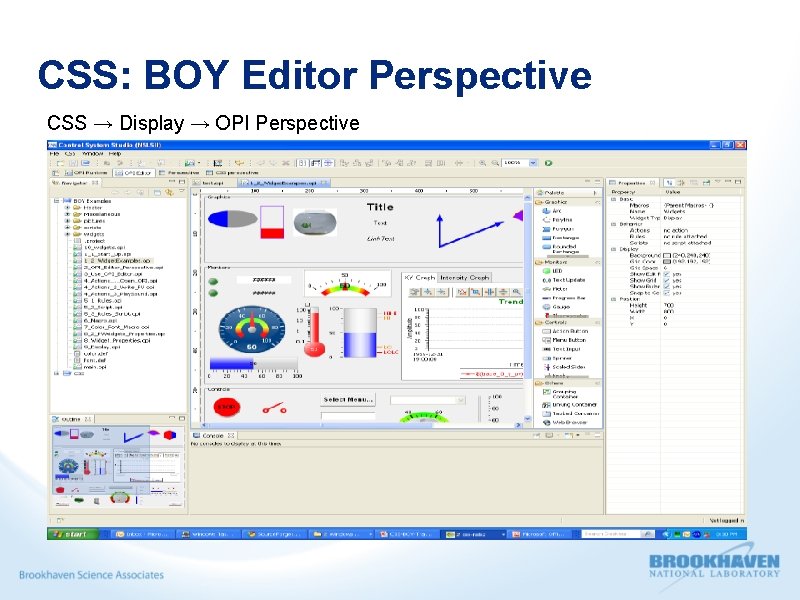This screenshot has height=600, width=800.
Task: Select the Polyline widget in Palette
Action: tap(557, 220)
